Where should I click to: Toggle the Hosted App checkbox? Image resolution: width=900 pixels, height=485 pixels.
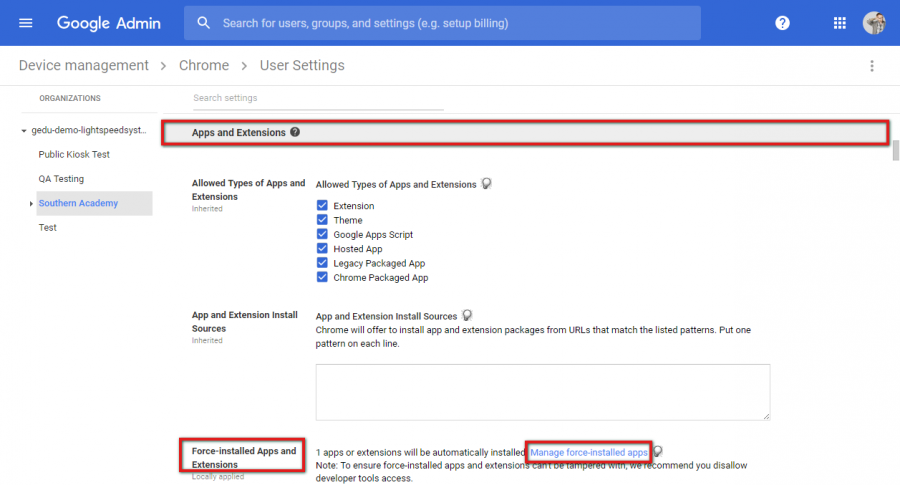pos(322,249)
